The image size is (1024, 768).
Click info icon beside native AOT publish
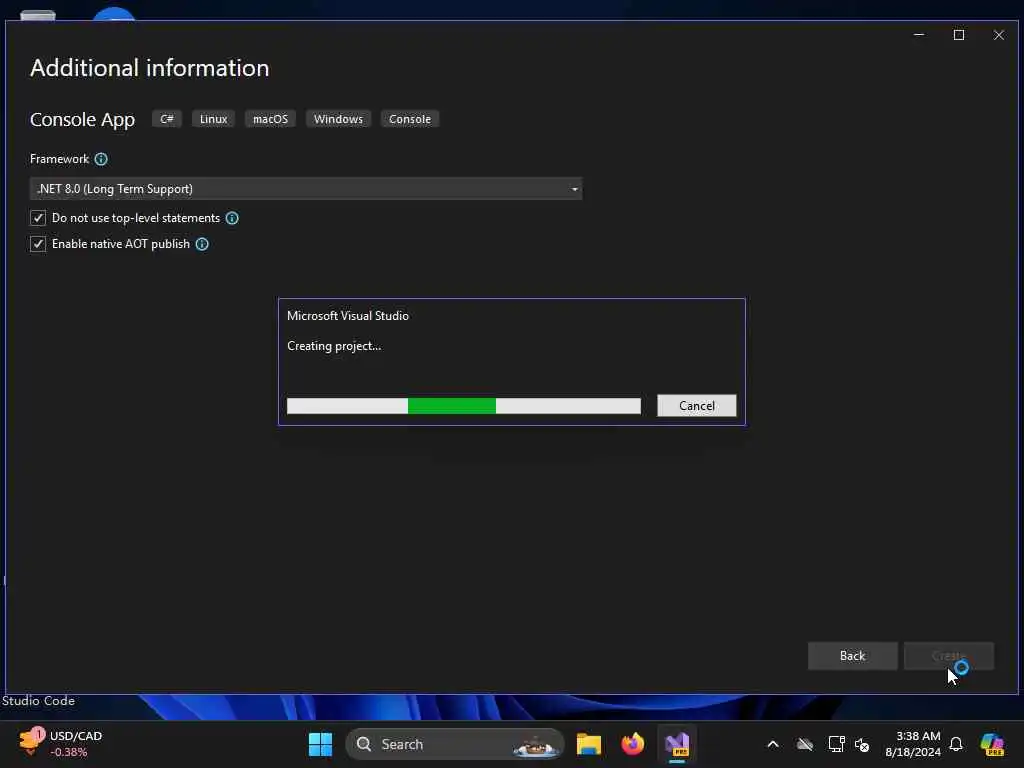tap(202, 244)
